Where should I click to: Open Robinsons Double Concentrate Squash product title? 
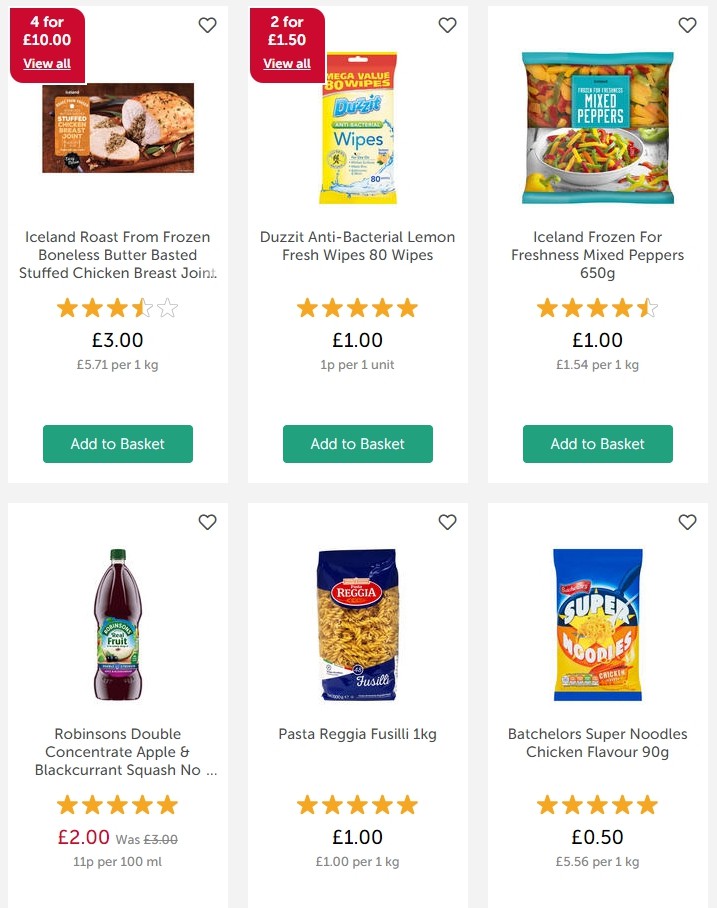click(x=118, y=752)
